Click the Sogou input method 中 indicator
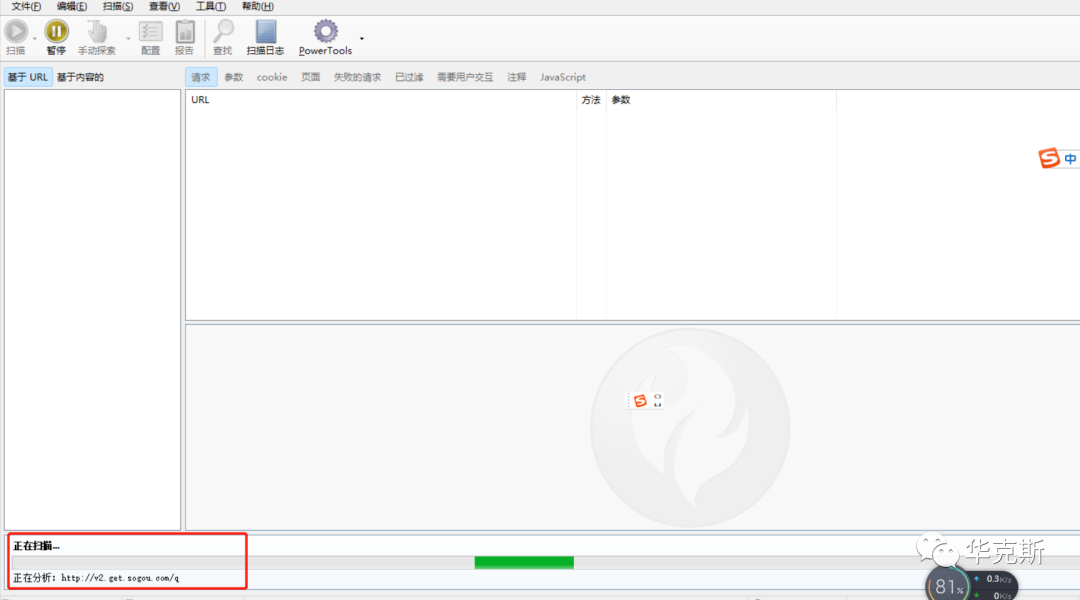This screenshot has width=1080, height=600. pos(1070,159)
